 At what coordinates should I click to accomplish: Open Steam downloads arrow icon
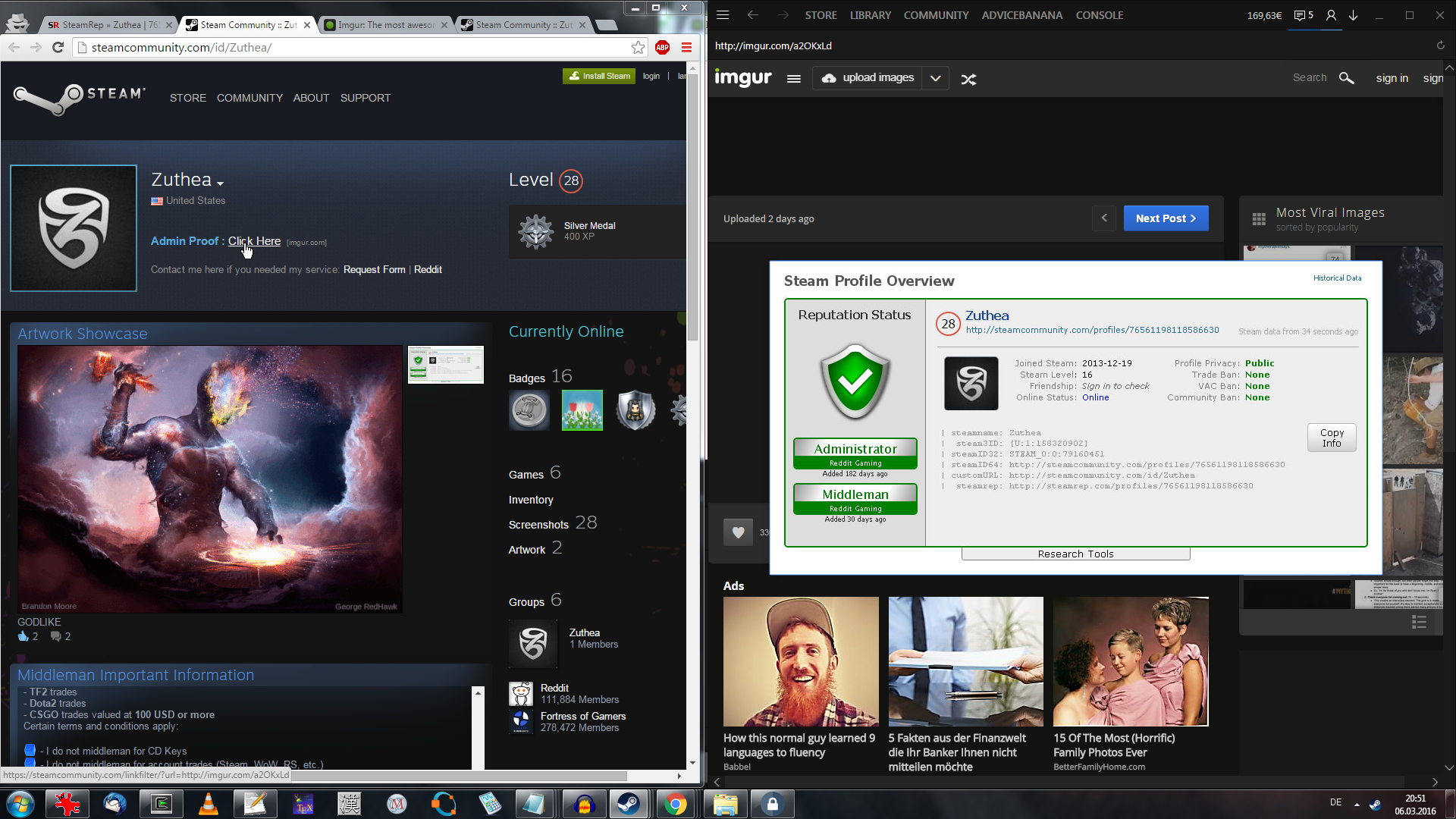pyautogui.click(x=1353, y=15)
